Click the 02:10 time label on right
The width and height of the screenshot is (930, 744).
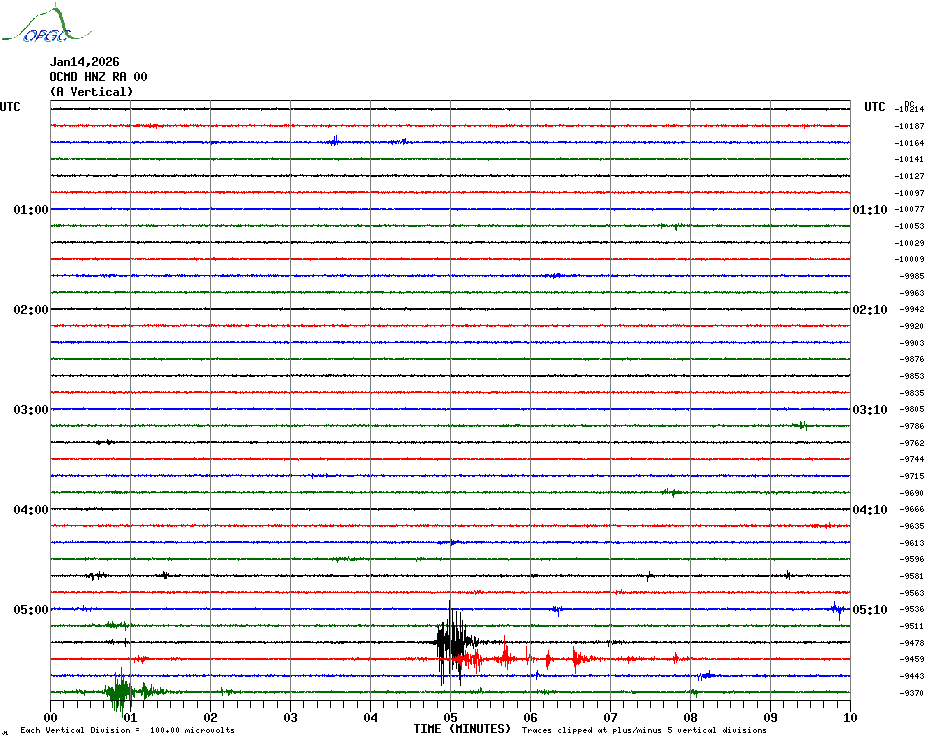pos(869,310)
